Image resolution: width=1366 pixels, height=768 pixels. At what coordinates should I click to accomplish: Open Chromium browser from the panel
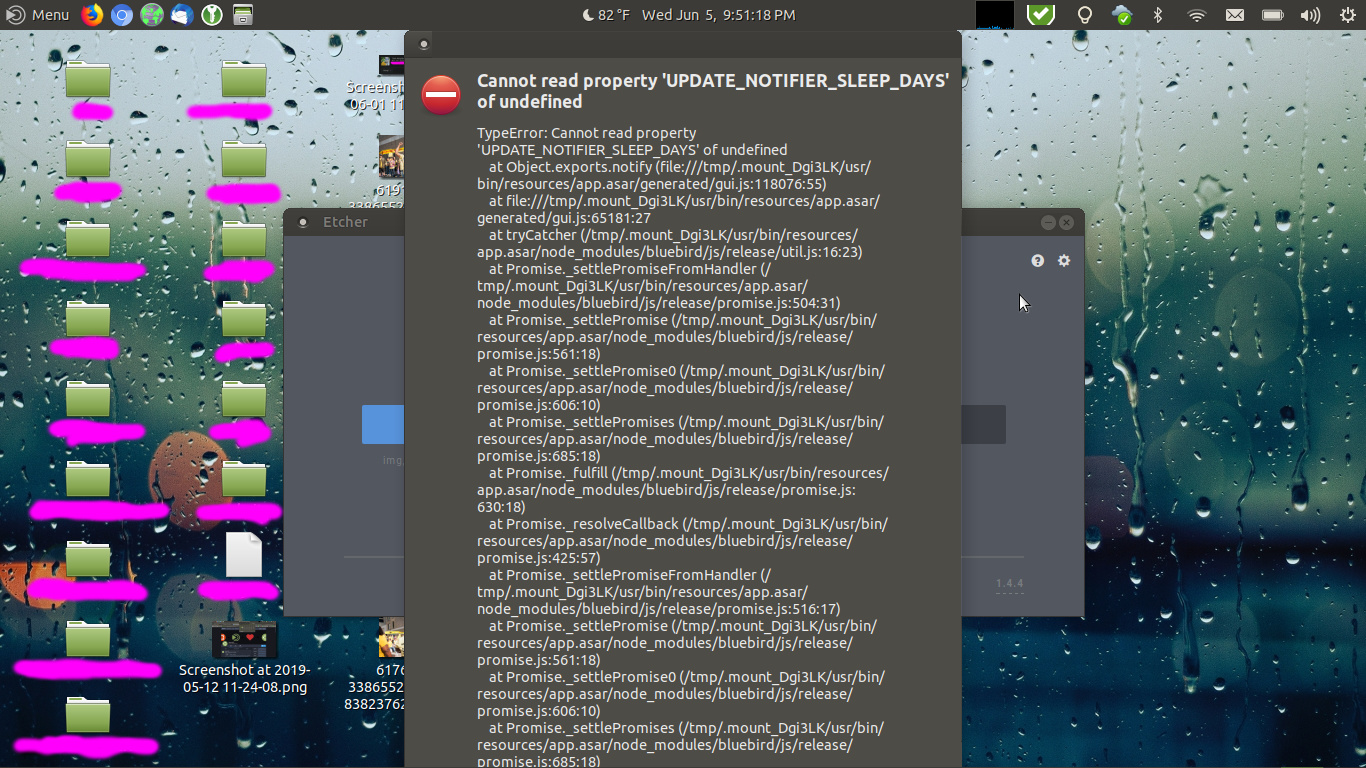tap(122, 15)
